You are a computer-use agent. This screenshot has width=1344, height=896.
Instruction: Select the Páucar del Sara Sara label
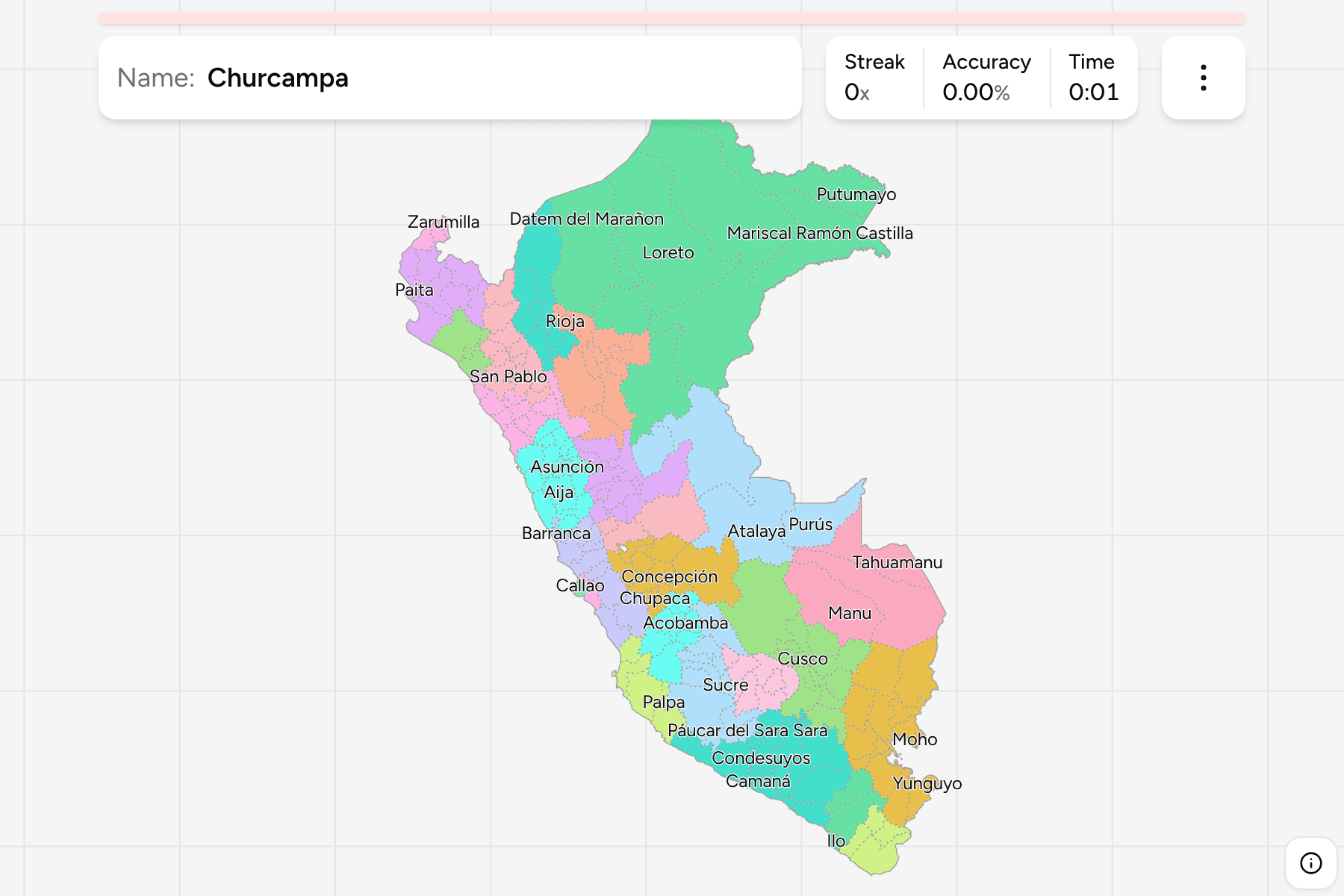pyautogui.click(x=747, y=730)
